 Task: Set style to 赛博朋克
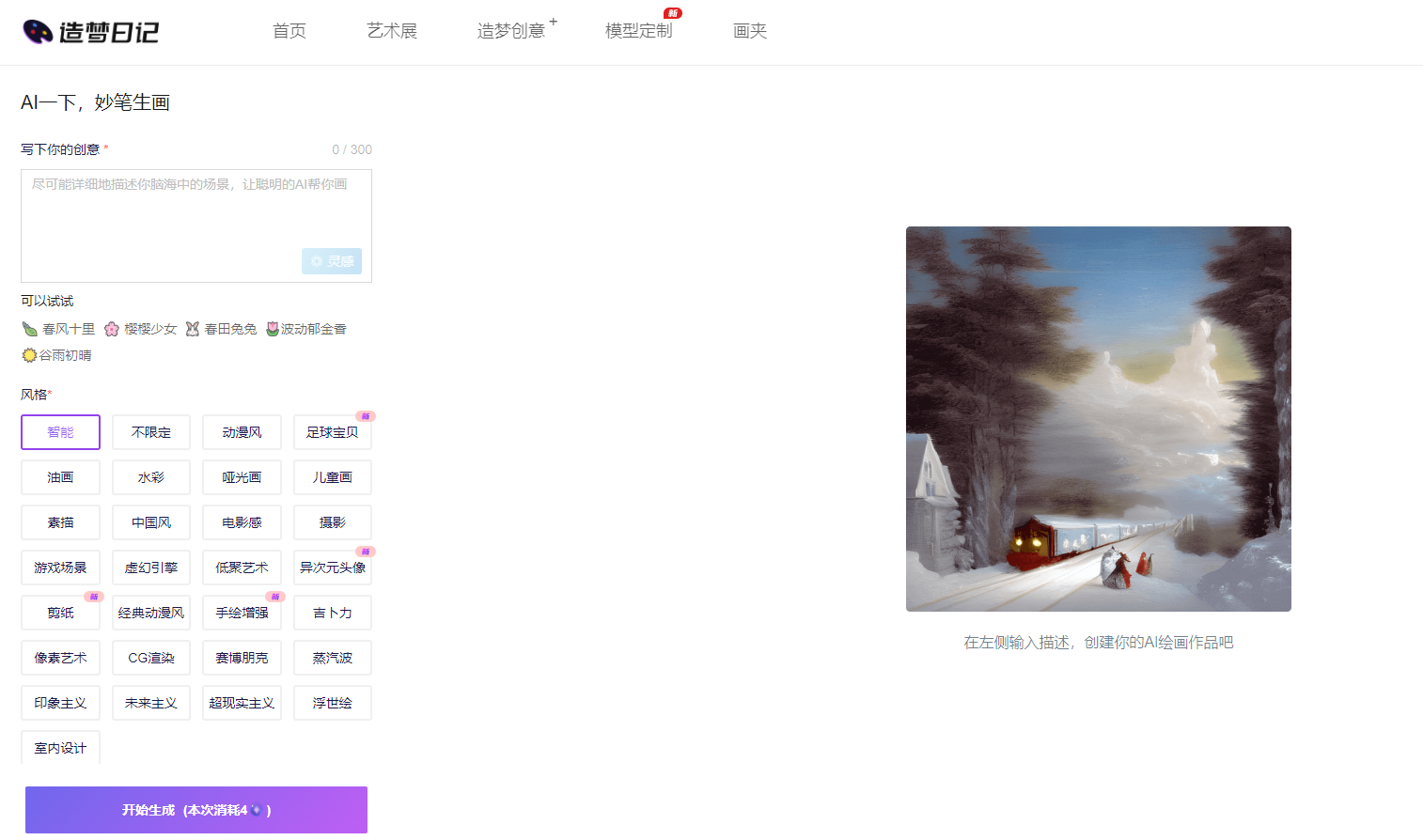tap(242, 658)
